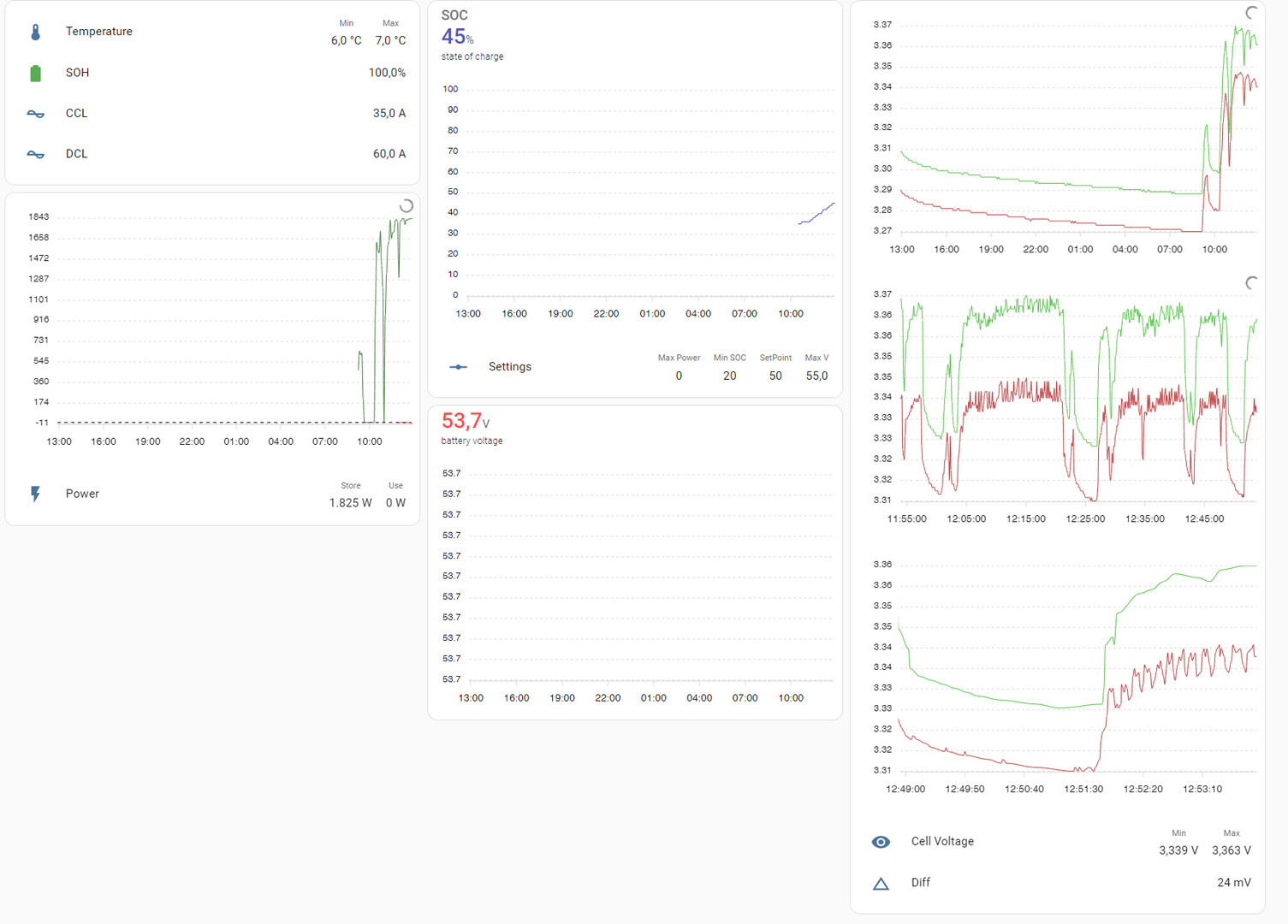Click the Power lightning bolt icon
Screen dimensions: 1288x924
point(35,494)
